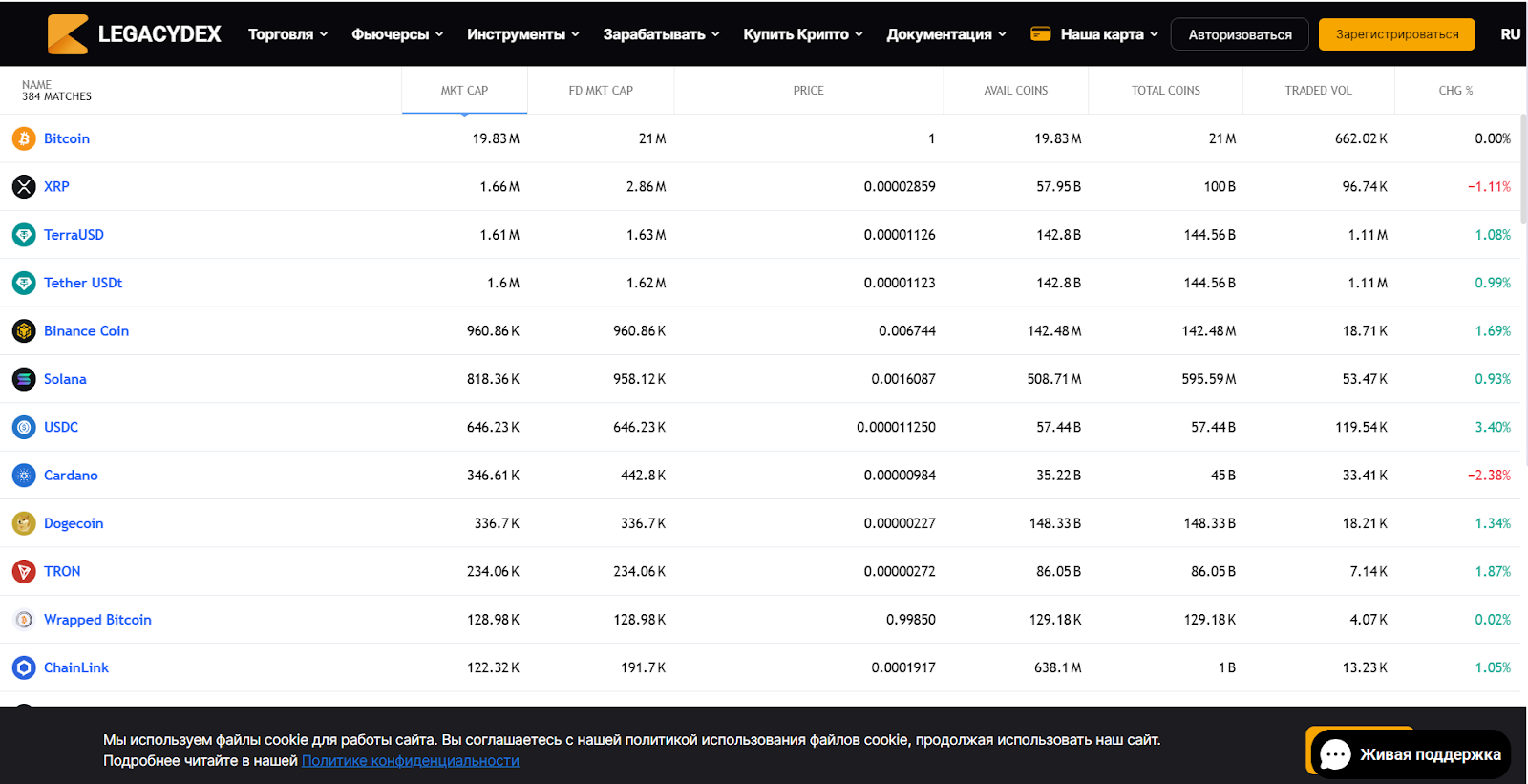Screen dimensions: 1528x784
Task: Sort by the FD MKT CAP column
Action: [x=601, y=91]
